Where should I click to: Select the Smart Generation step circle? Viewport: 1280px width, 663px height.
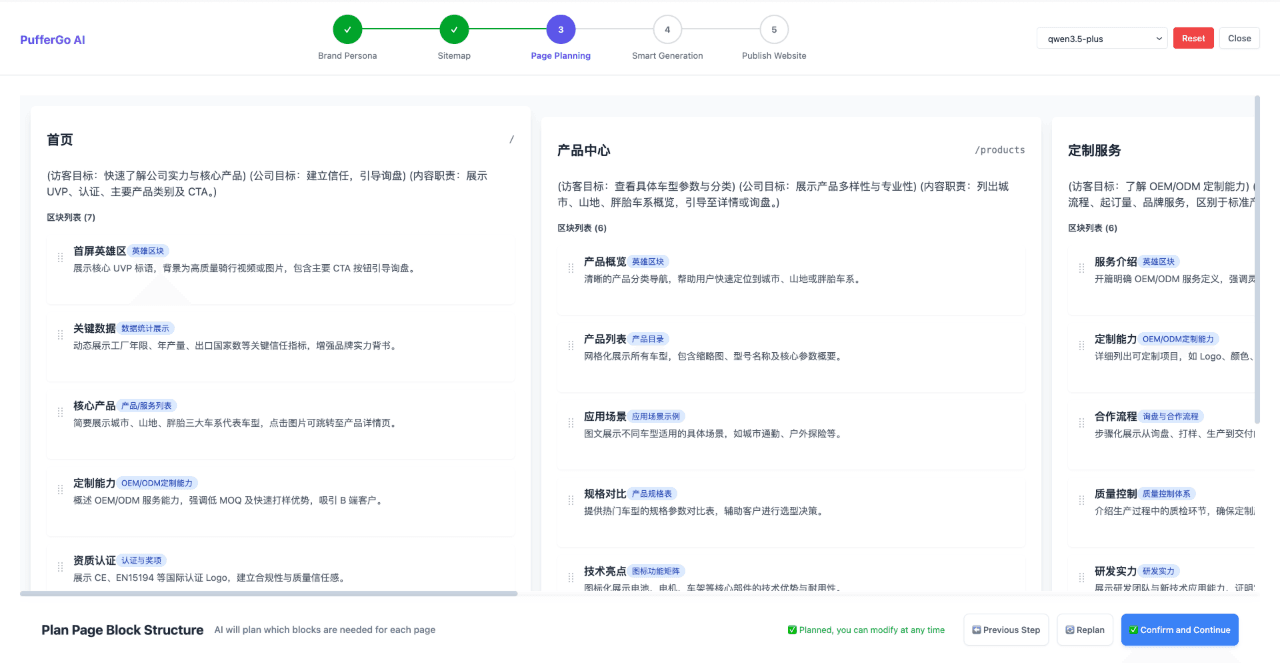(667, 30)
